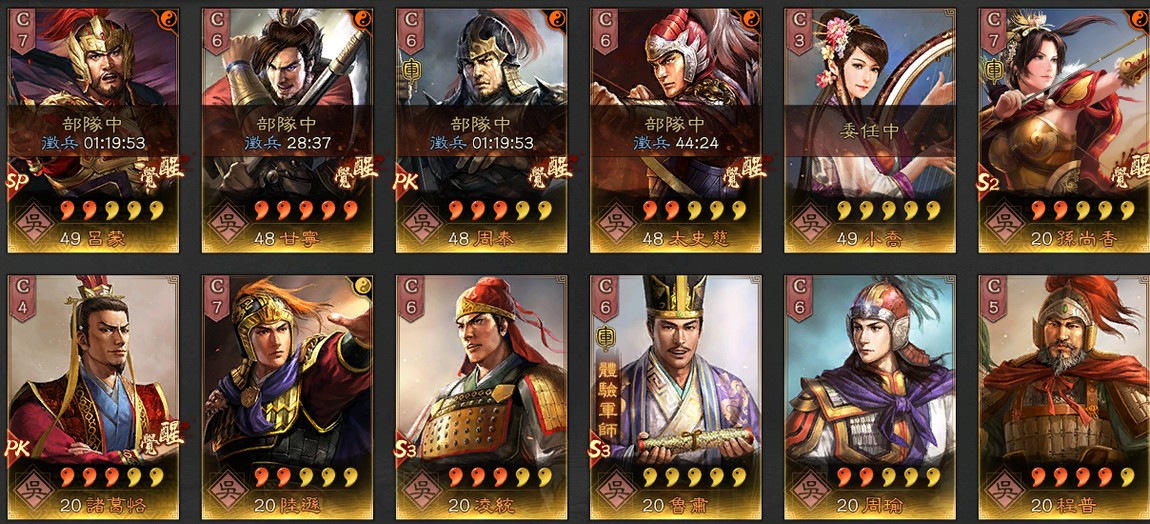Select the 程普 general card
This screenshot has height=524, width=1150.
point(1064,398)
